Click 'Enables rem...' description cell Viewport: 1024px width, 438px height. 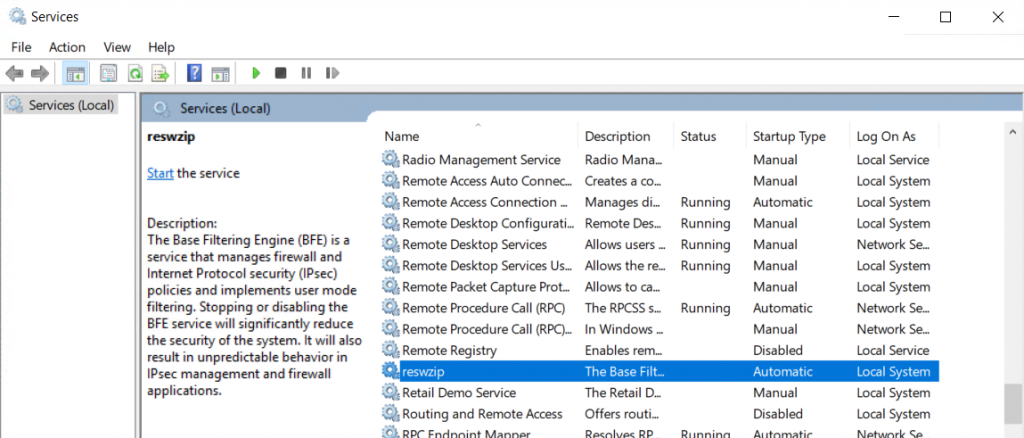click(624, 350)
